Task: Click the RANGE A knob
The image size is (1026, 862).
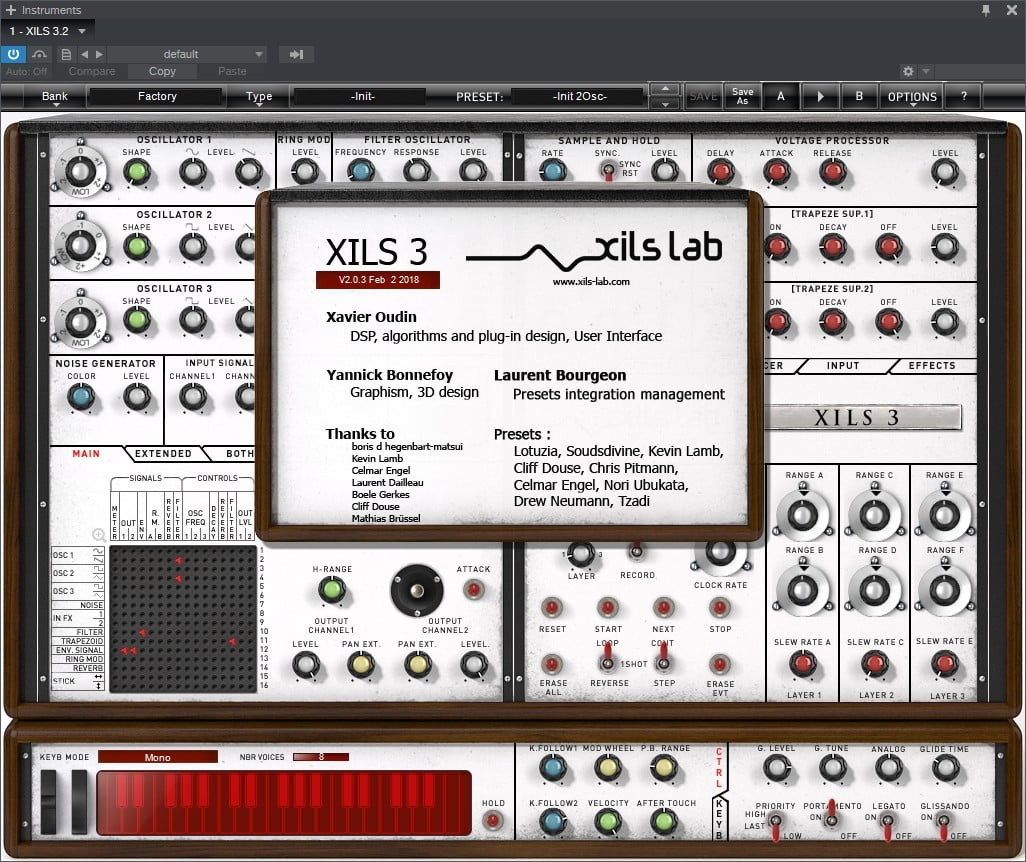Action: [x=803, y=516]
